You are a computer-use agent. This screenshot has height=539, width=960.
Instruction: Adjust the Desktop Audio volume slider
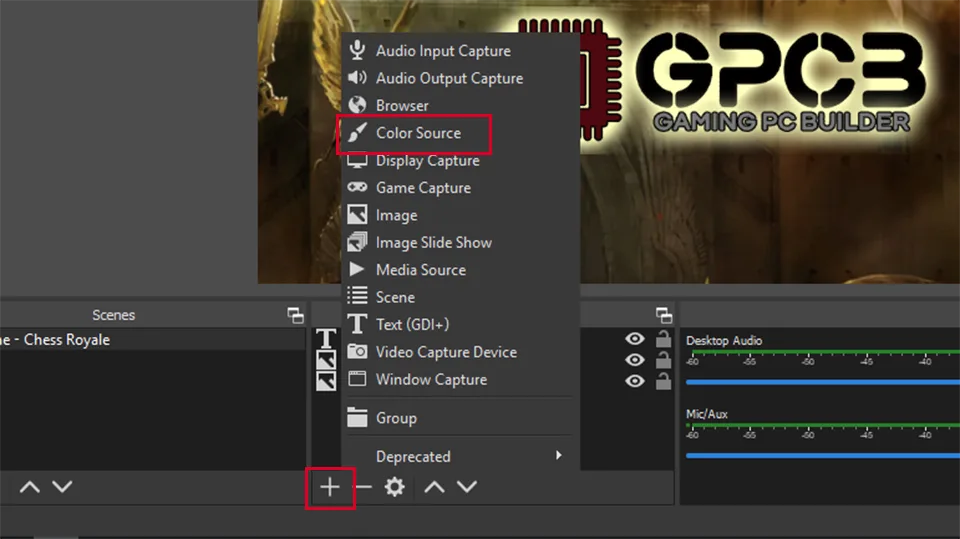823,382
